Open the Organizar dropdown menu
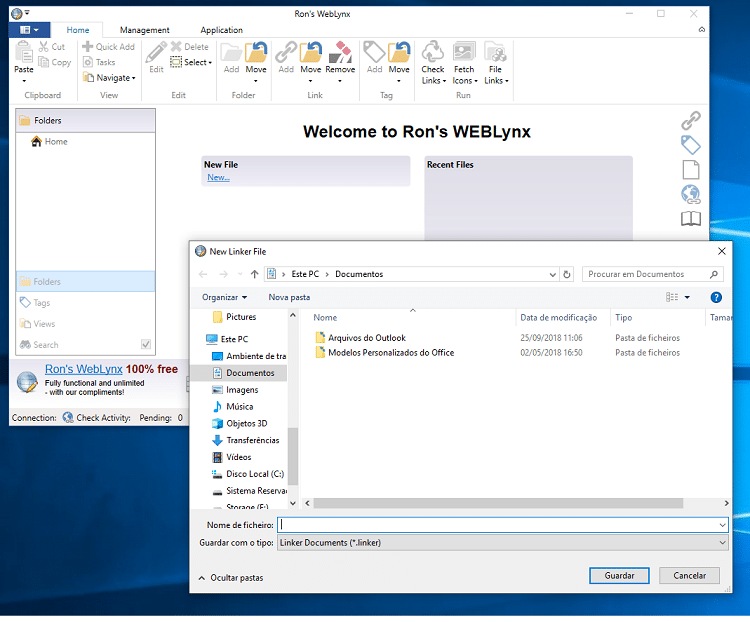This screenshot has width=750, height=622. 224,297
